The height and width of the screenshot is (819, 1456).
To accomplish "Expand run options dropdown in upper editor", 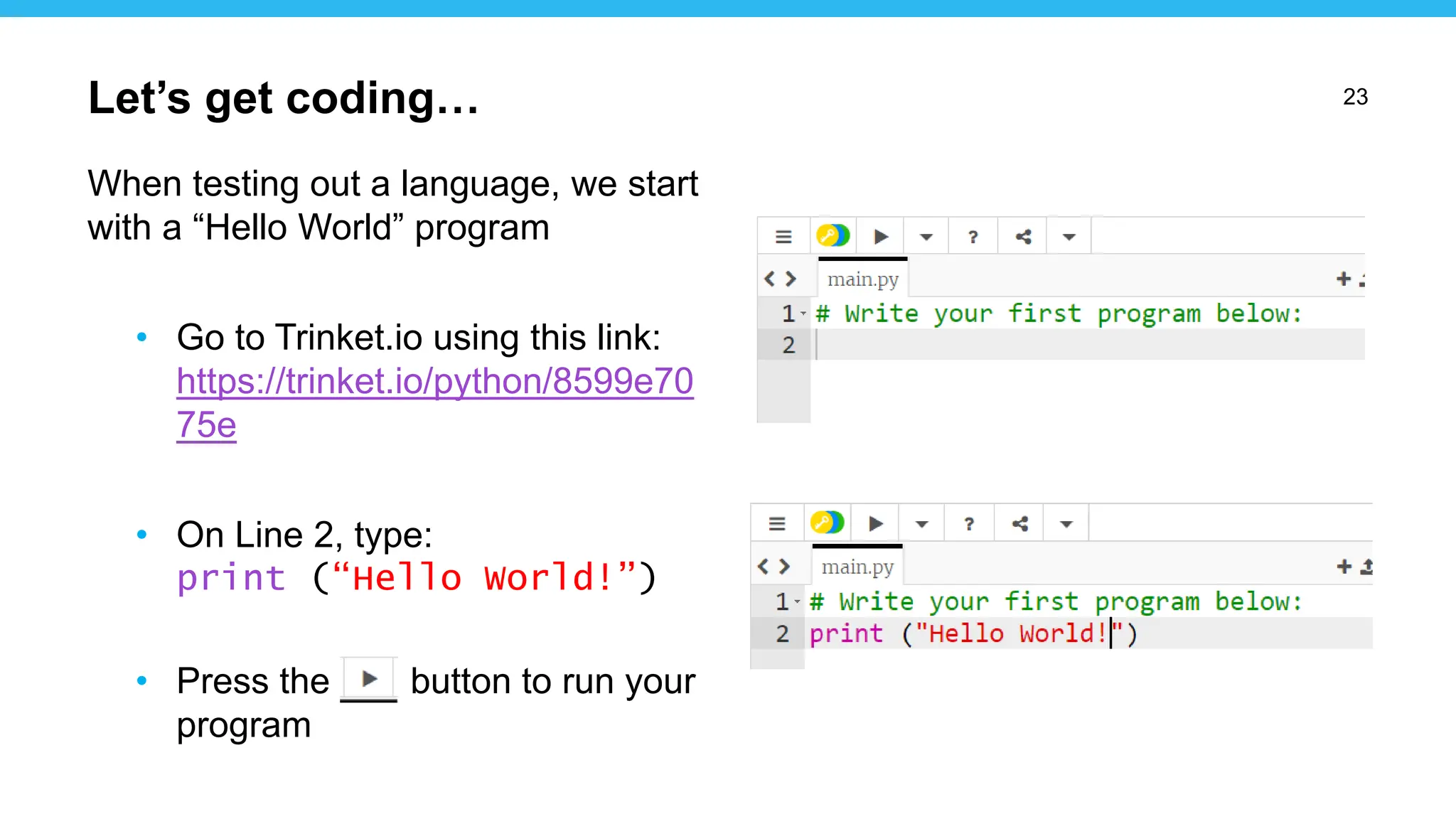I will [926, 237].
